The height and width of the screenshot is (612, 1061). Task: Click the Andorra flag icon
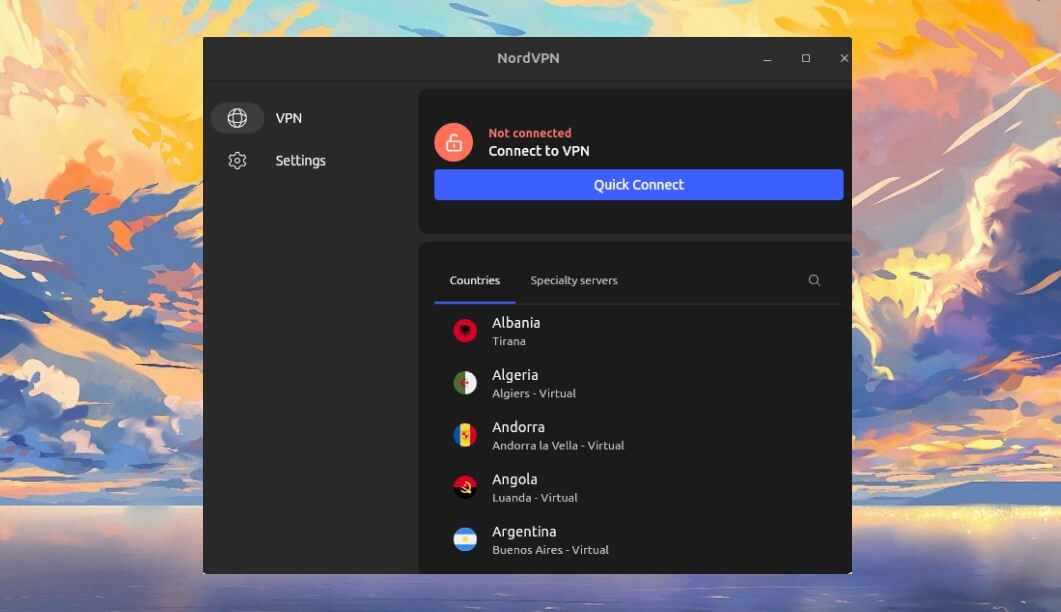coord(465,435)
